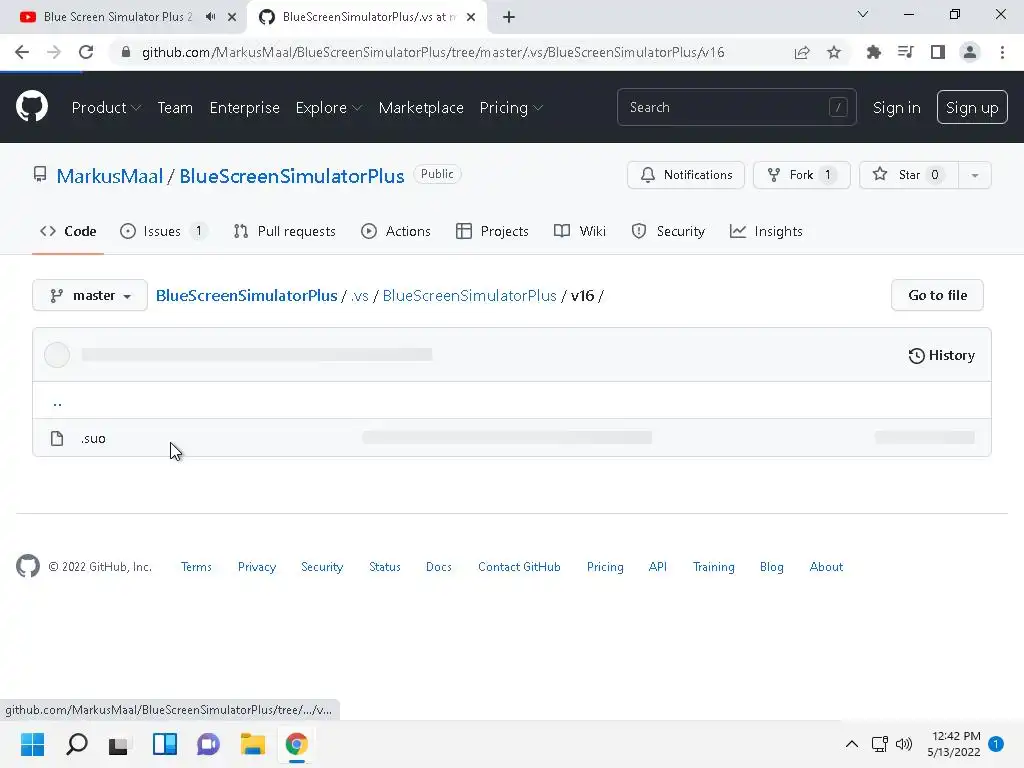Click the Notifications button
This screenshot has height=768, width=1024.
686,175
